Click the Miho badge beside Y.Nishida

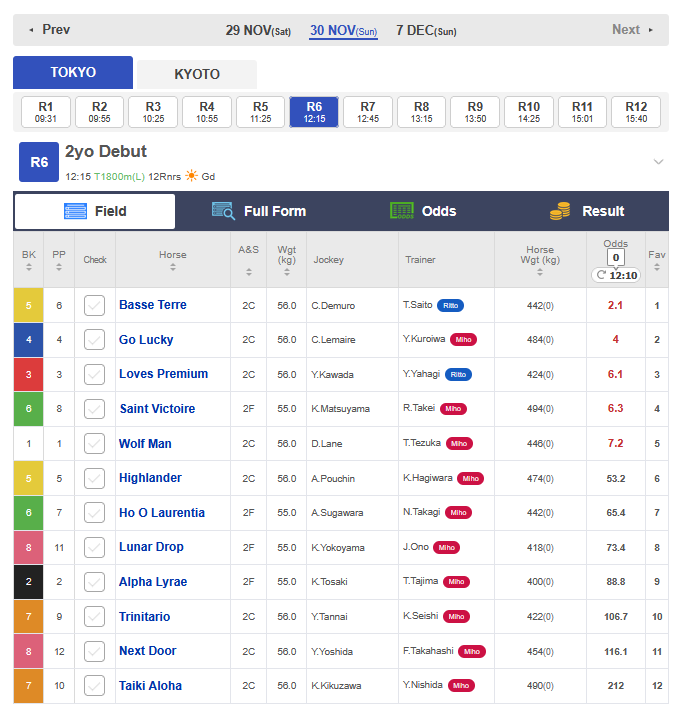click(x=462, y=685)
